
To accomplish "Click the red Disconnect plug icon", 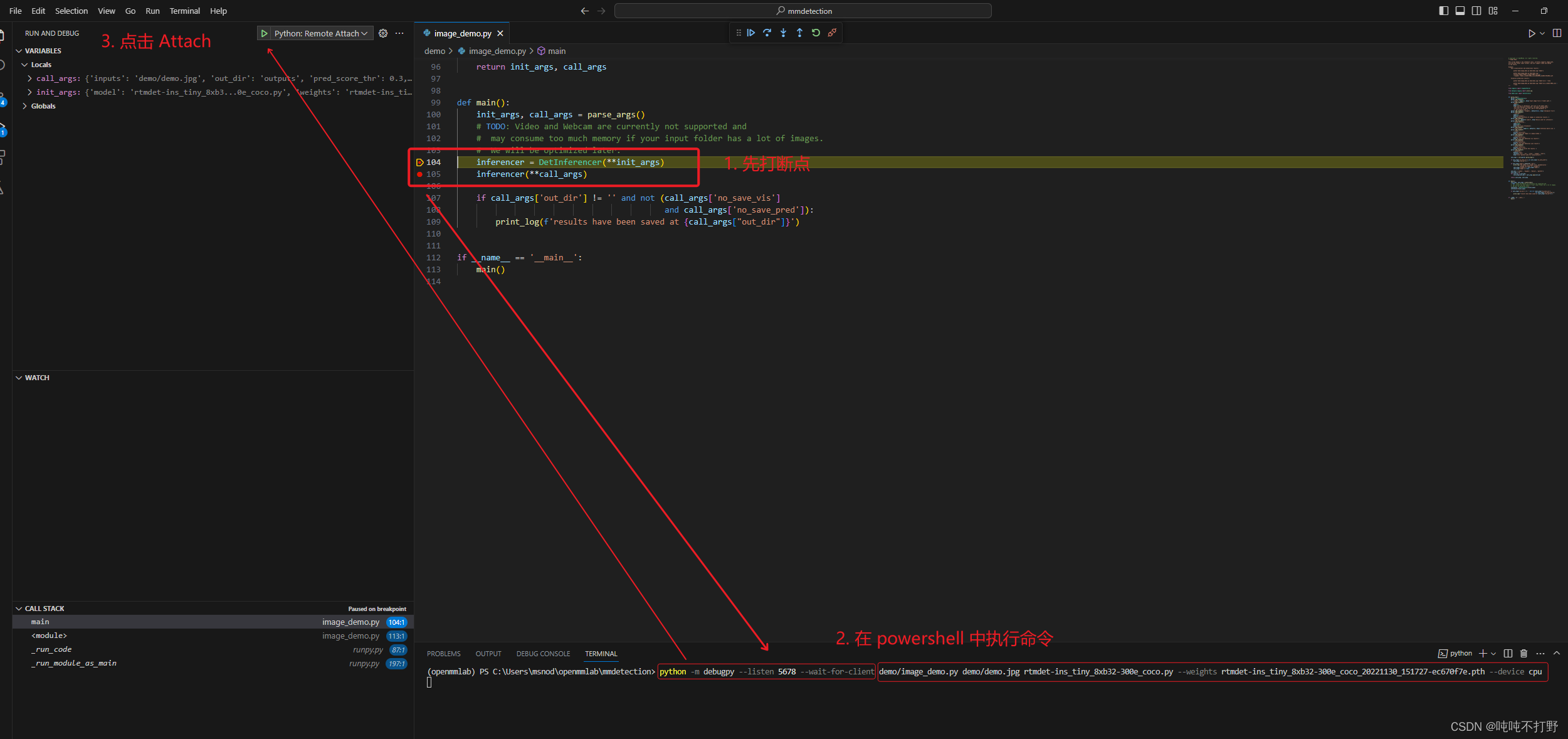I will point(832,33).
